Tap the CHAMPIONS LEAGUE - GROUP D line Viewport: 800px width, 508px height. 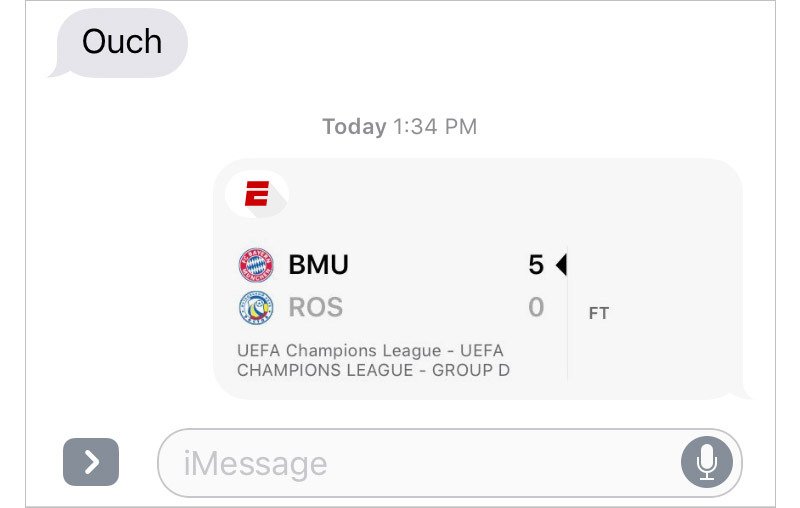373,370
